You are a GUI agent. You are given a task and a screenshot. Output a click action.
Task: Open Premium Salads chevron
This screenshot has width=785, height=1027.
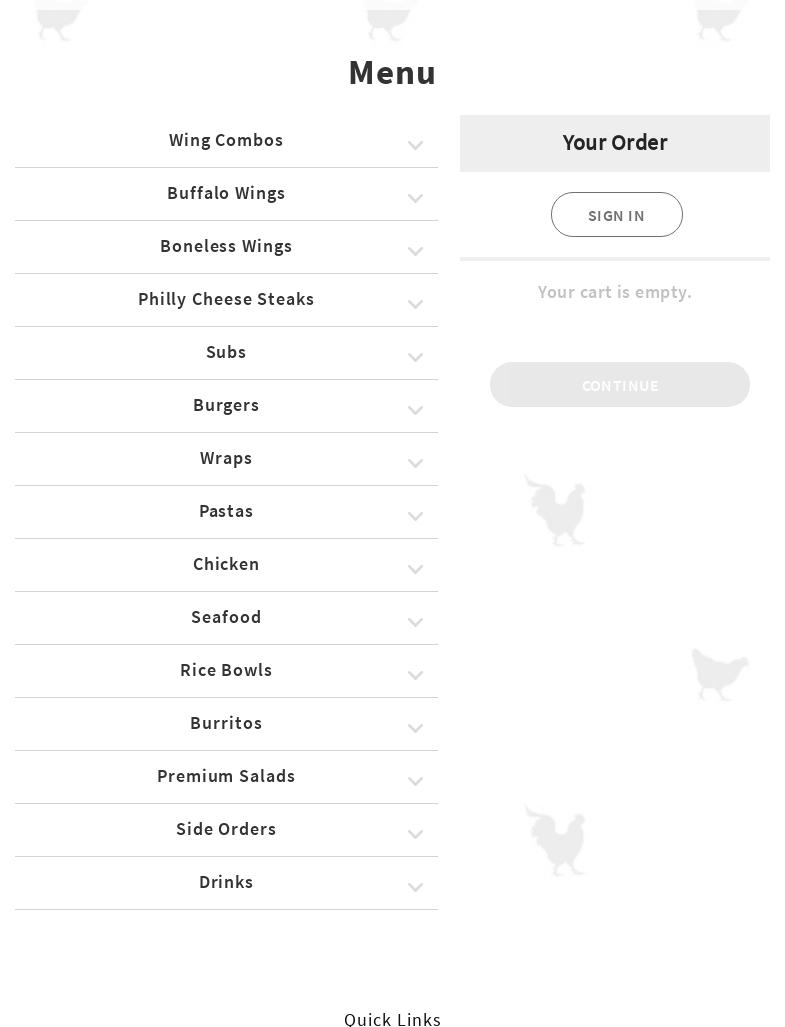415,782
